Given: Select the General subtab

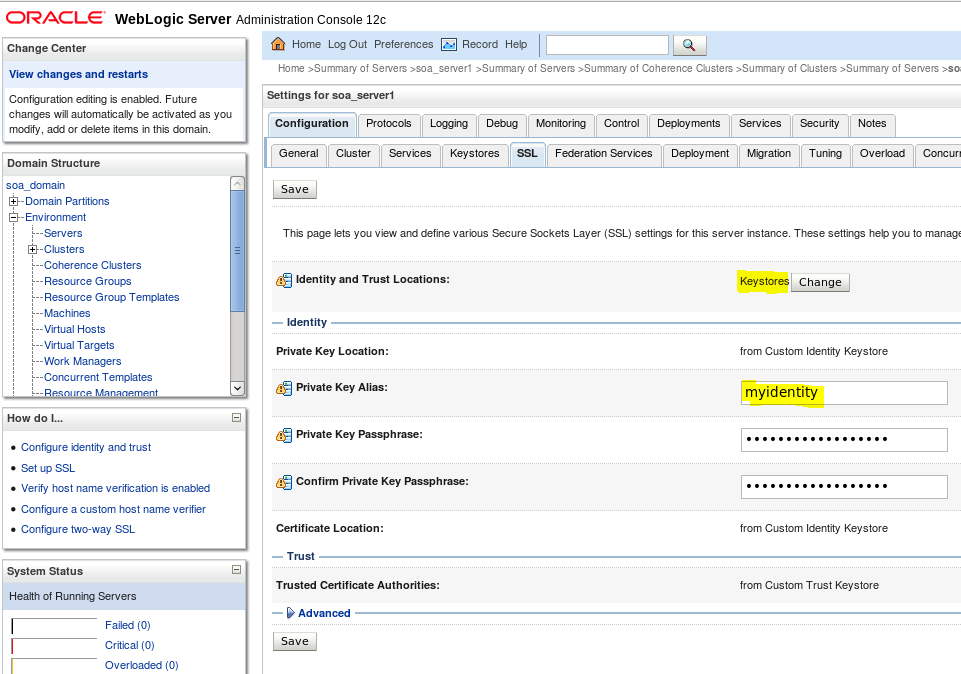Looking at the screenshot, I should coord(298,154).
